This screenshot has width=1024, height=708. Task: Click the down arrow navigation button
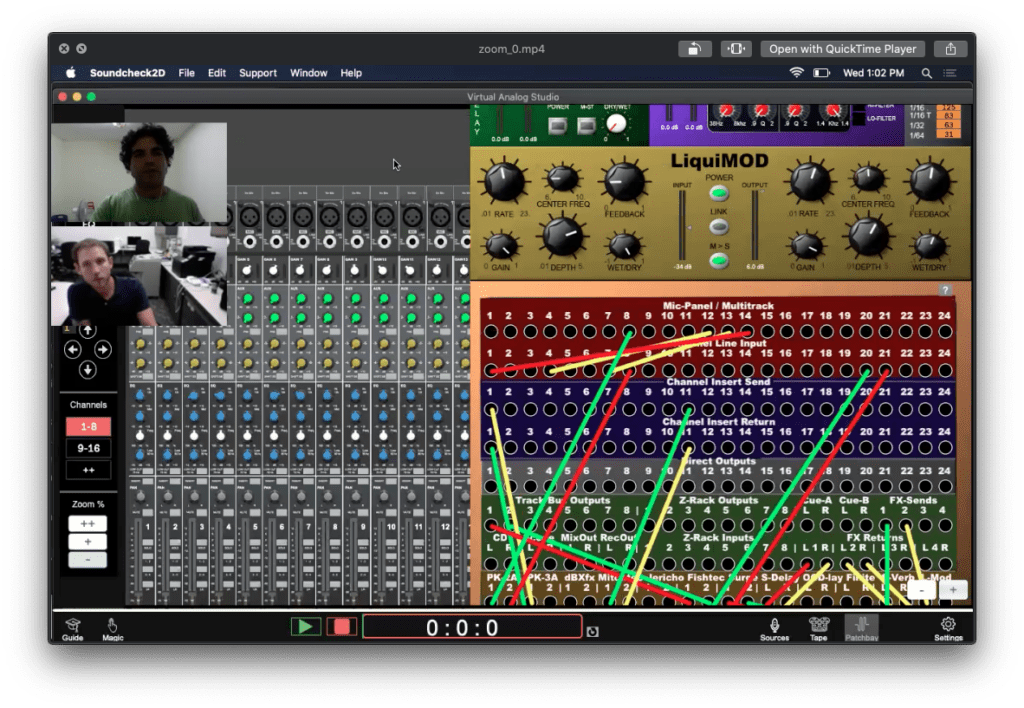(x=88, y=370)
